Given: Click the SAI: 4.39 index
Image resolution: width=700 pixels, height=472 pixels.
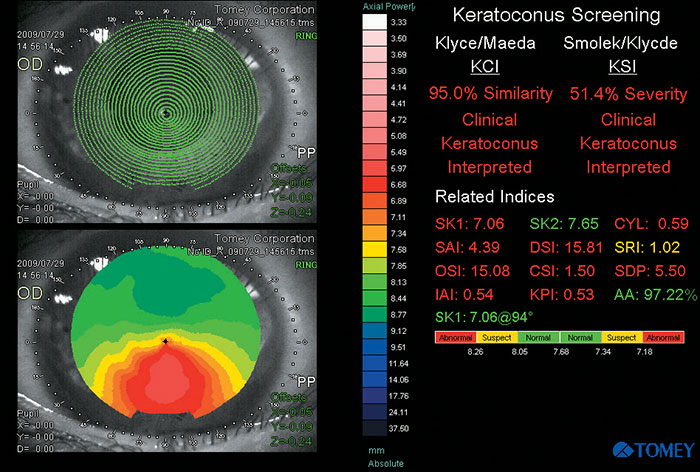Looking at the screenshot, I should coord(467,247).
